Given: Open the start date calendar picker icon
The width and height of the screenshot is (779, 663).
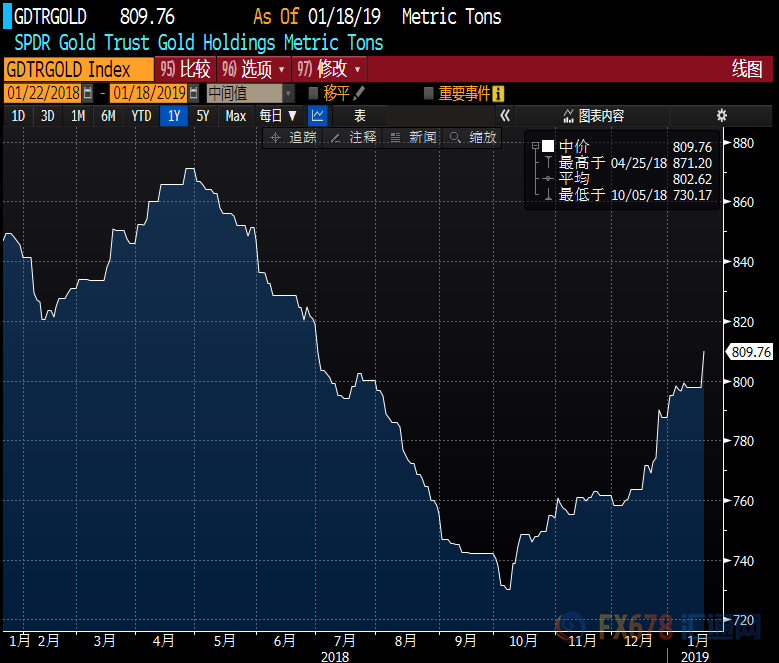Looking at the screenshot, I should pyautogui.click(x=88, y=93).
